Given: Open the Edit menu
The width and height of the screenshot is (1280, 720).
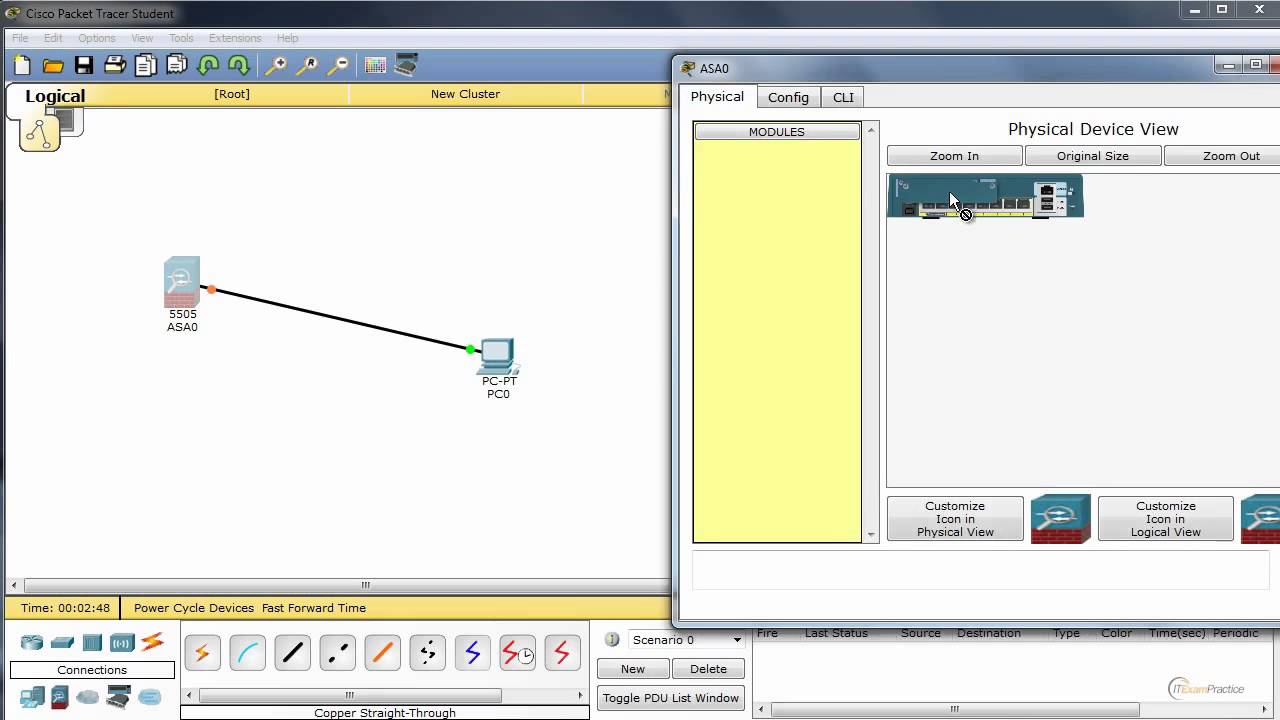Looking at the screenshot, I should [53, 38].
